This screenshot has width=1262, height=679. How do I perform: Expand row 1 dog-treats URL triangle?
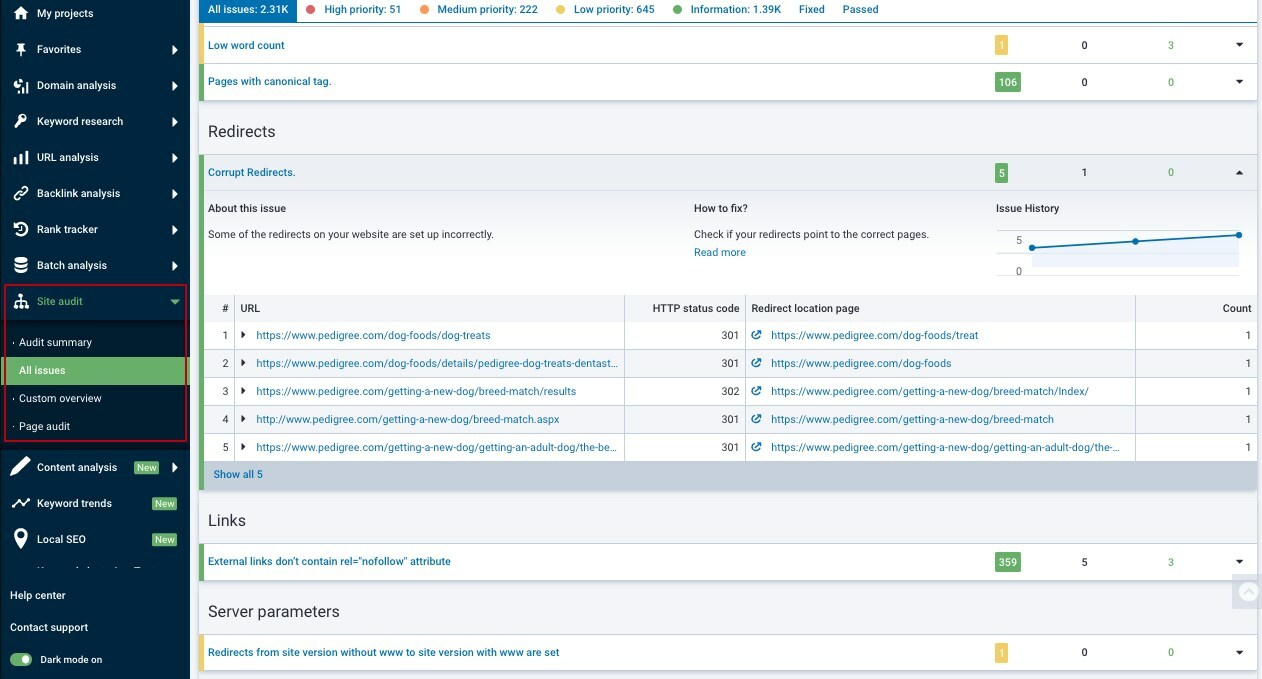point(243,335)
